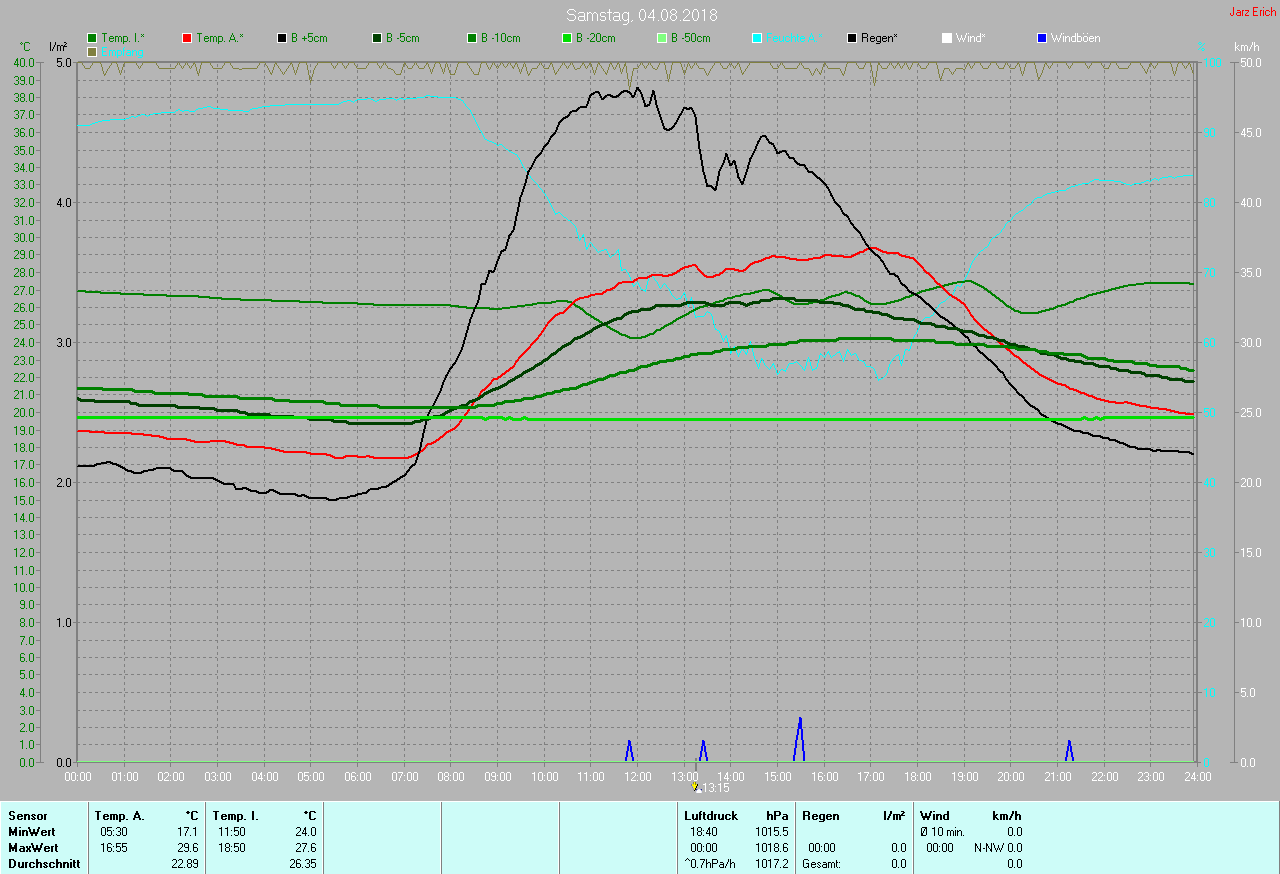Click the blue Windböen legend square
Screen dimensions: 1280x874
pos(1042,38)
